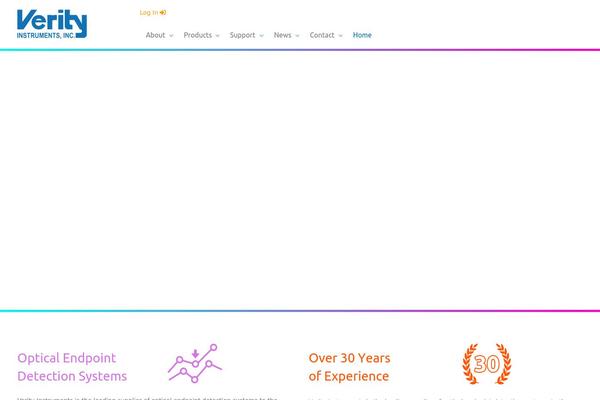The height and width of the screenshot is (400, 600).
Task: Click the Over 30 Years of Experience heading
Action: point(349,367)
